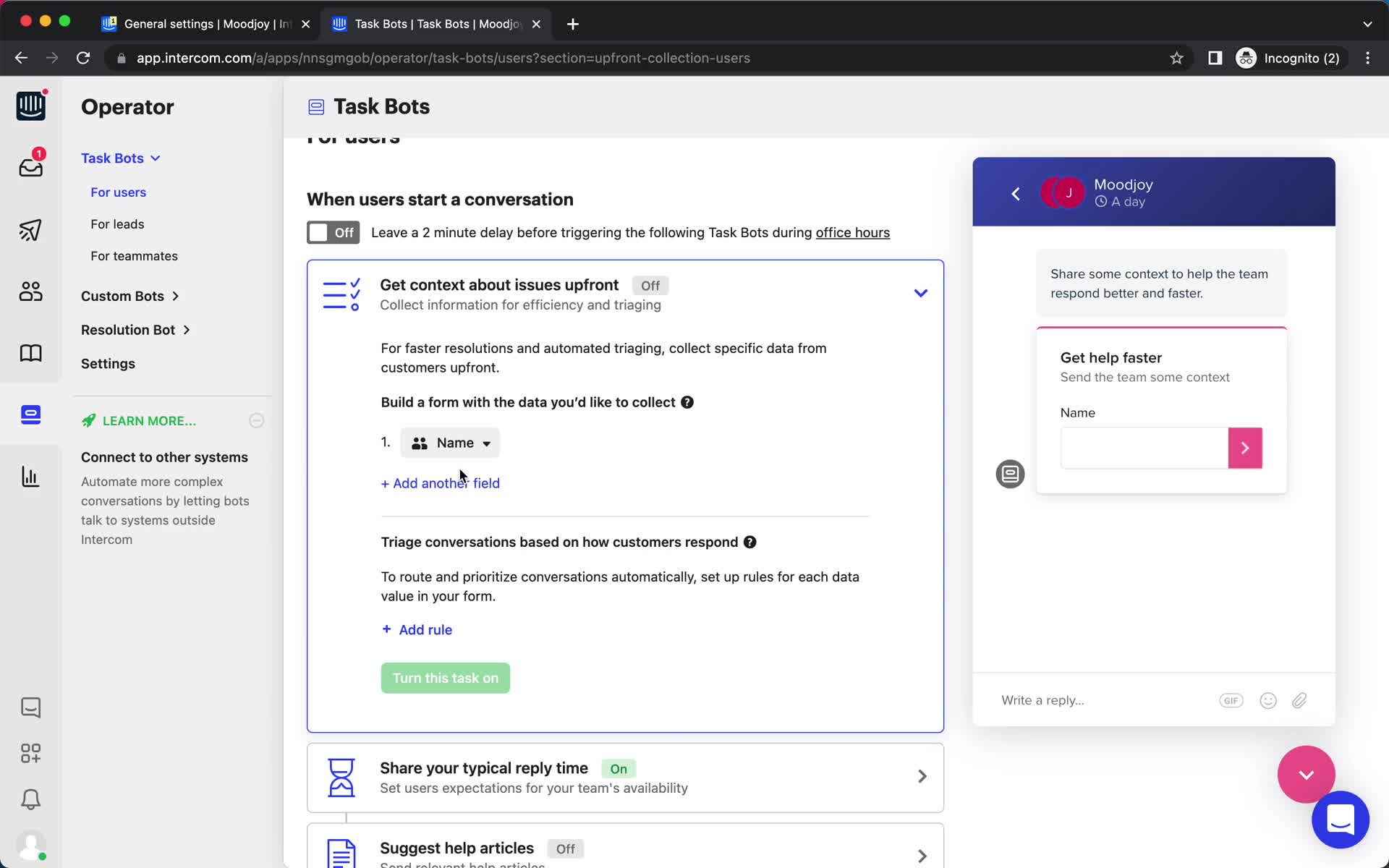Open the Reports bar chart icon
The width and height of the screenshot is (1389, 868).
(30, 477)
